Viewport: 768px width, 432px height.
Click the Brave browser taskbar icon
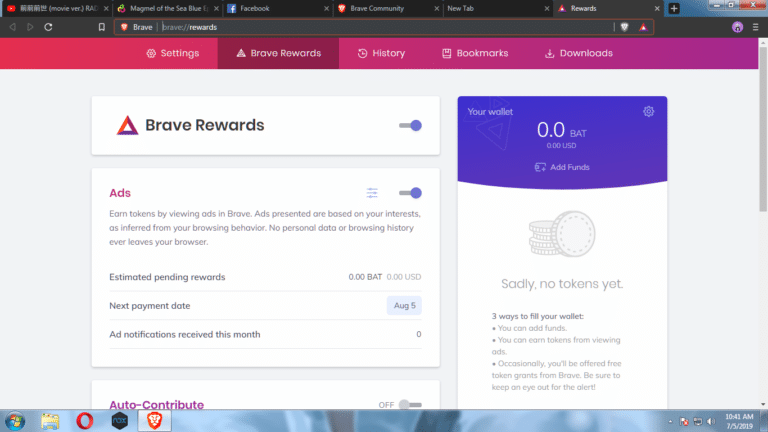click(154, 421)
